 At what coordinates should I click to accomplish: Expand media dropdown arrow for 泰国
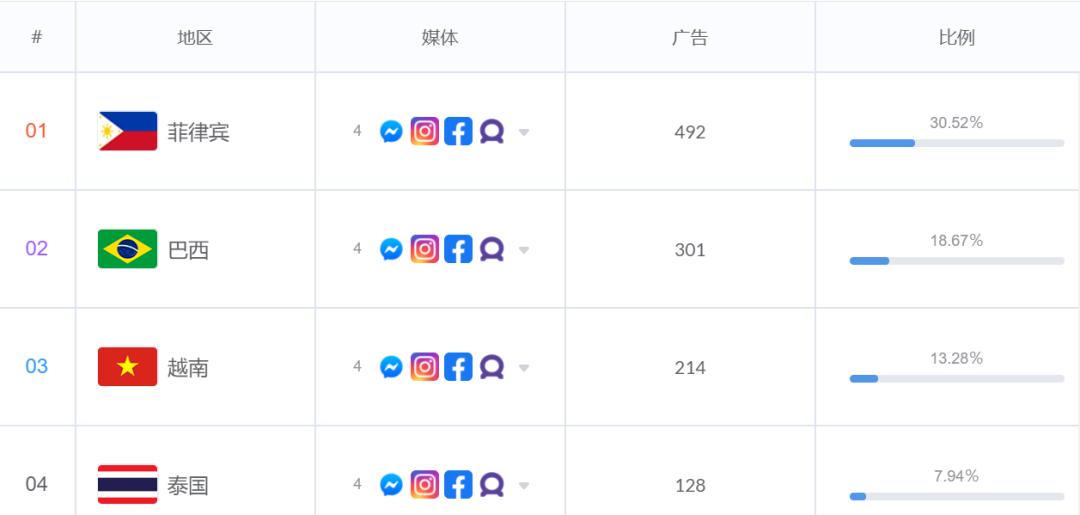point(523,485)
